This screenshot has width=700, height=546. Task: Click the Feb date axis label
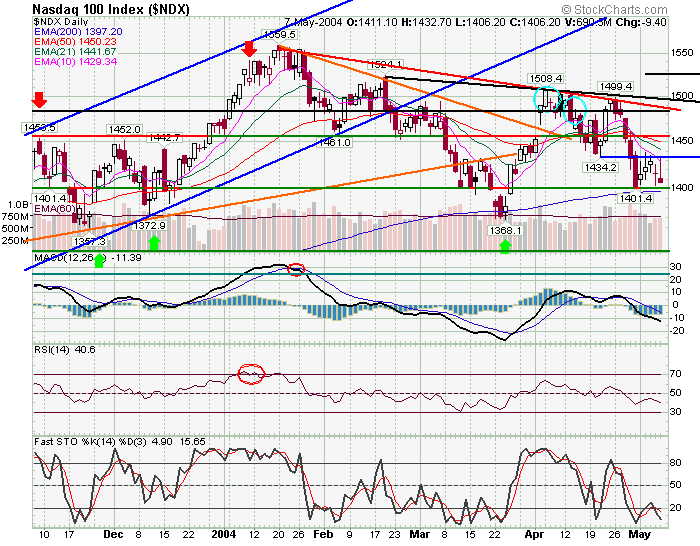323,534
